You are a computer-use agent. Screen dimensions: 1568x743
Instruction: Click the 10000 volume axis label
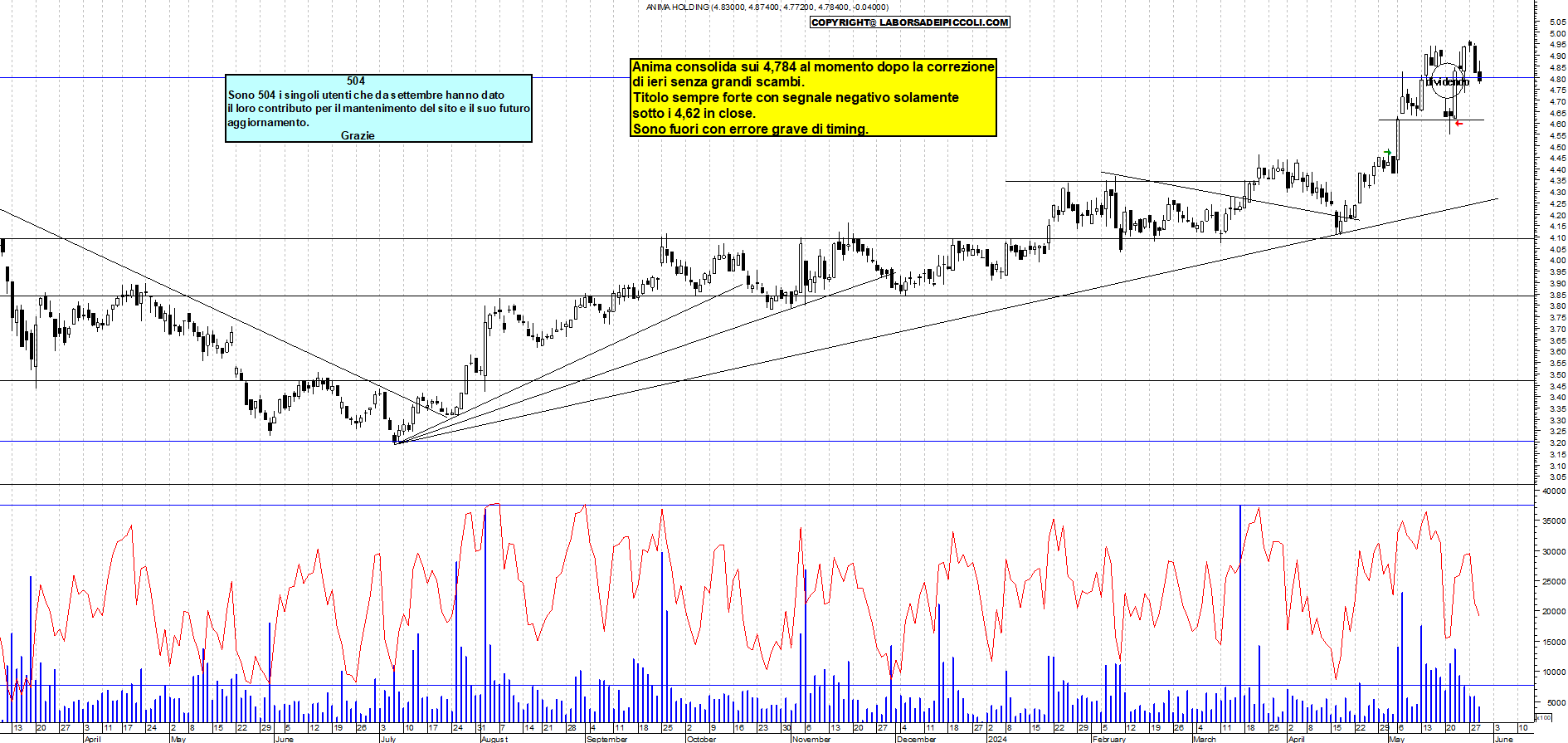click(1554, 672)
